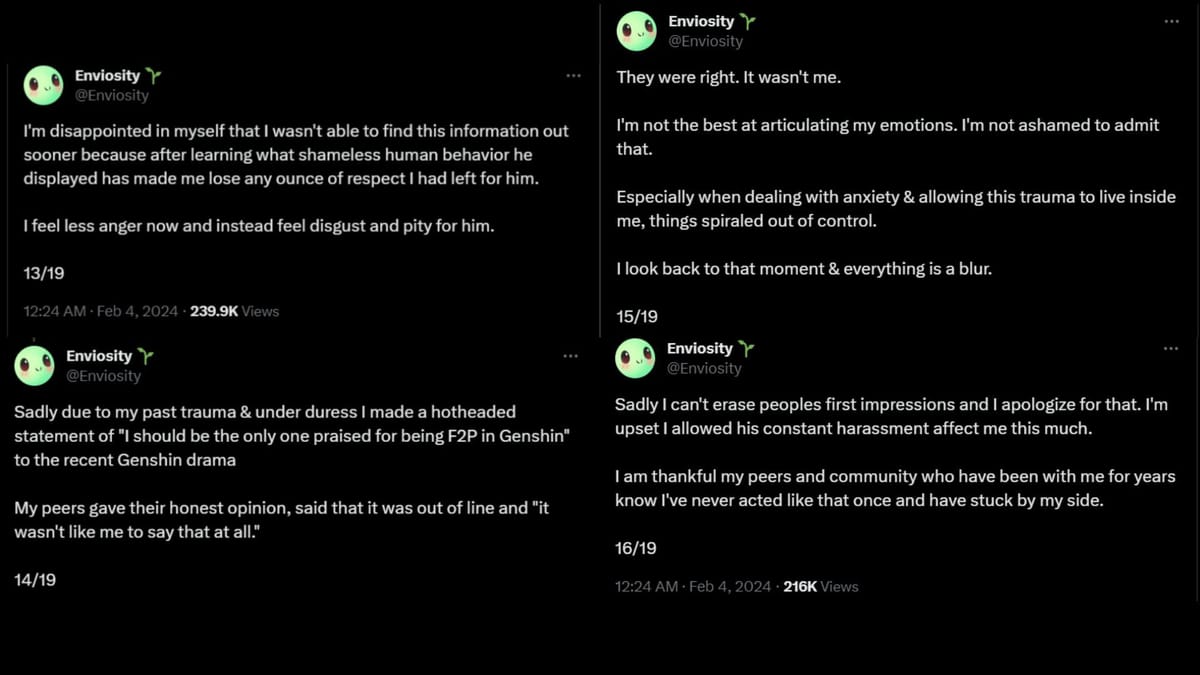Open the more options menu on tweet 14/19
The width and height of the screenshot is (1200, 675).
tap(571, 356)
